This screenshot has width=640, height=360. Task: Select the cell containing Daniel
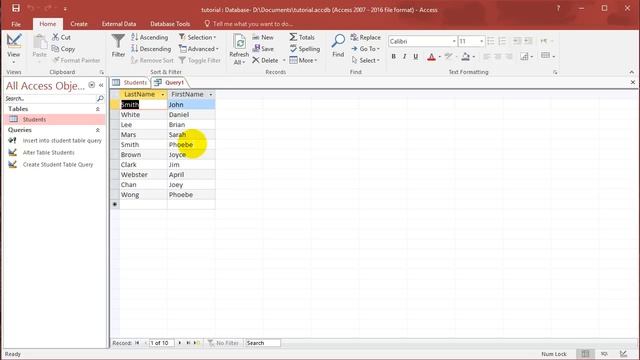pos(191,115)
